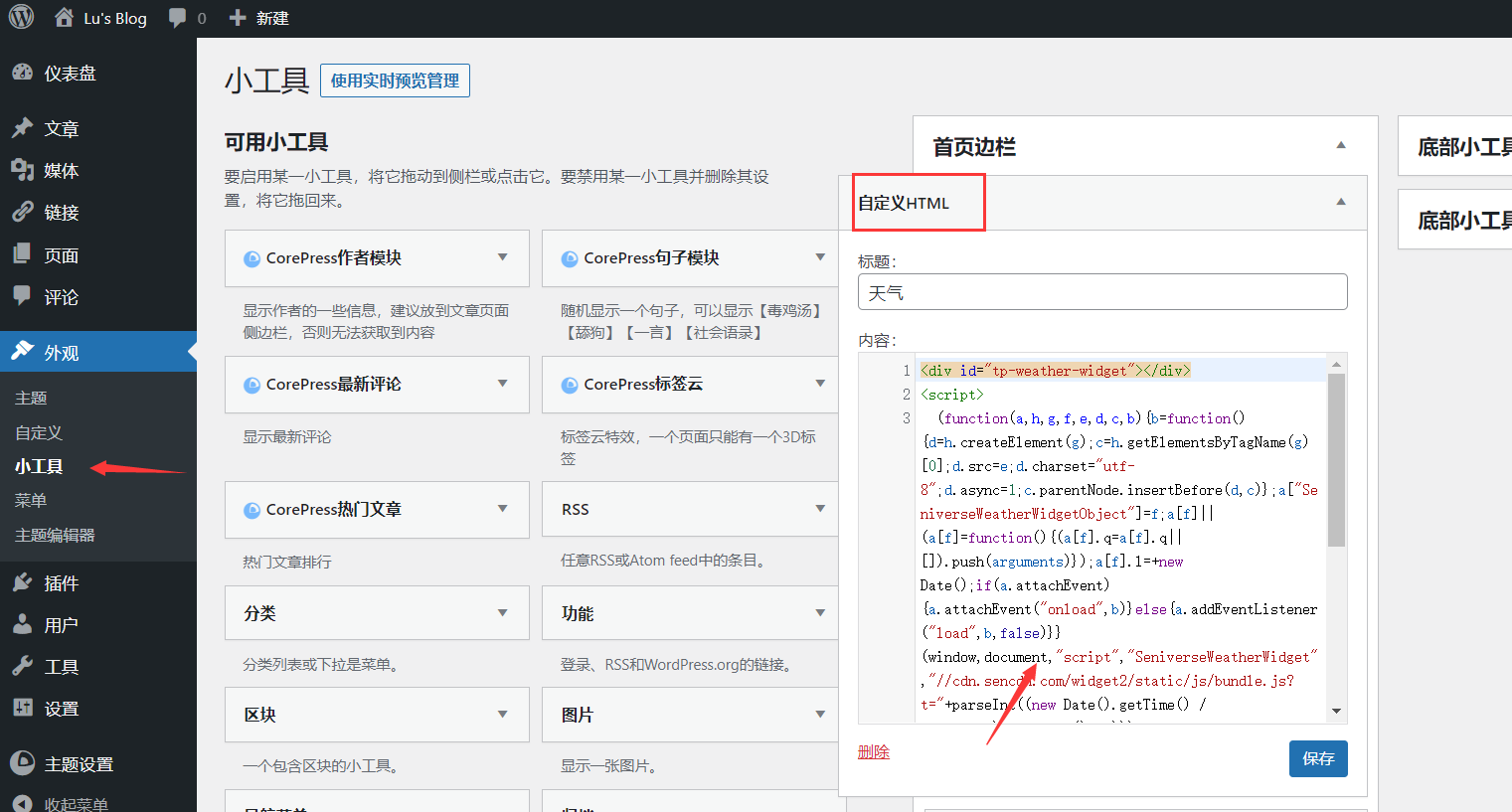Screen dimensions: 1512x812
Task: Open the 主题 submenu item
Action: click(31, 398)
